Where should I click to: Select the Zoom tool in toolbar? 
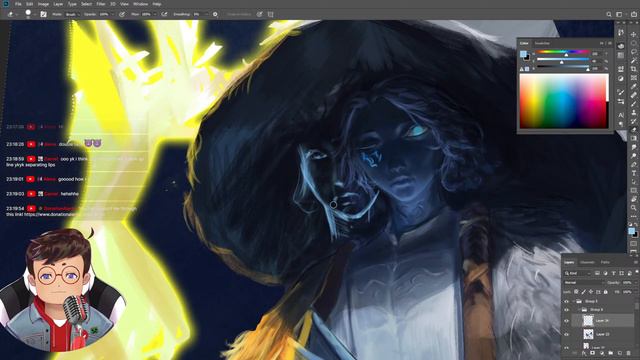click(x=633, y=208)
